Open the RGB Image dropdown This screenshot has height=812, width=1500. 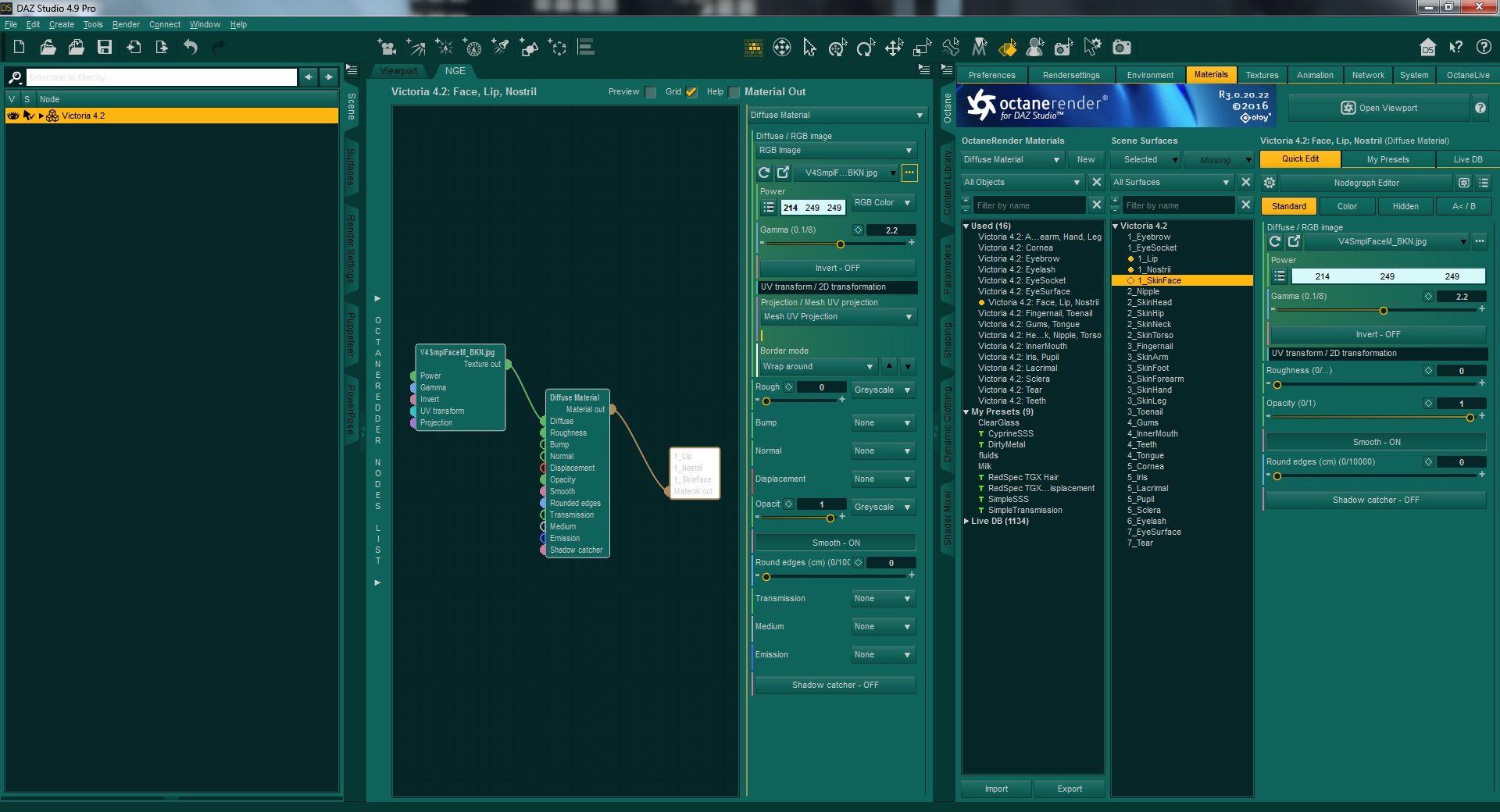pos(836,151)
